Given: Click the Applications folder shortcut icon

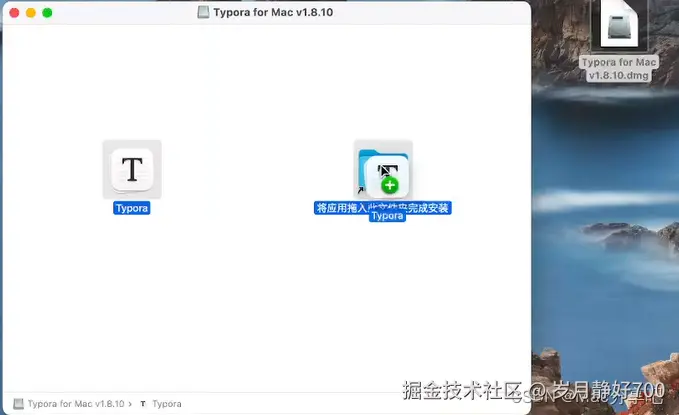Looking at the screenshot, I should click(383, 169).
